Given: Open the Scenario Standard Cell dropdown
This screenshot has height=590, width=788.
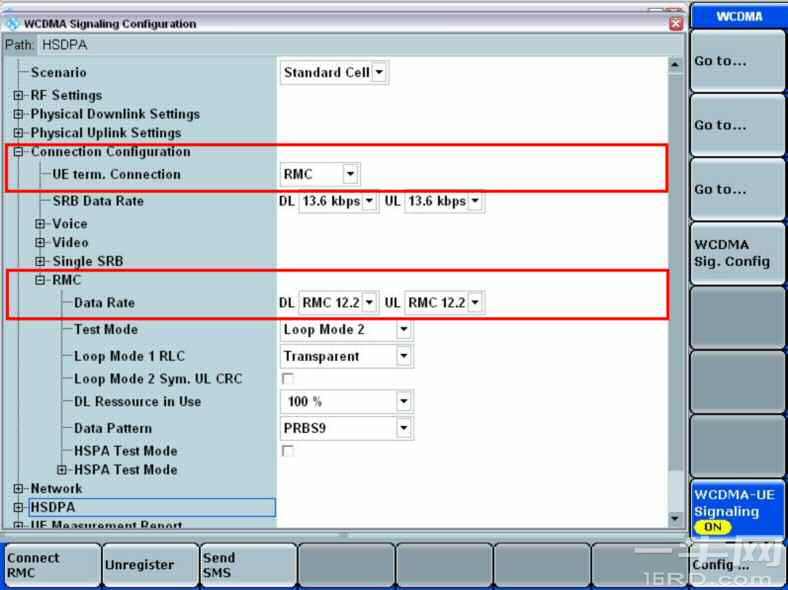Looking at the screenshot, I should click(380, 73).
